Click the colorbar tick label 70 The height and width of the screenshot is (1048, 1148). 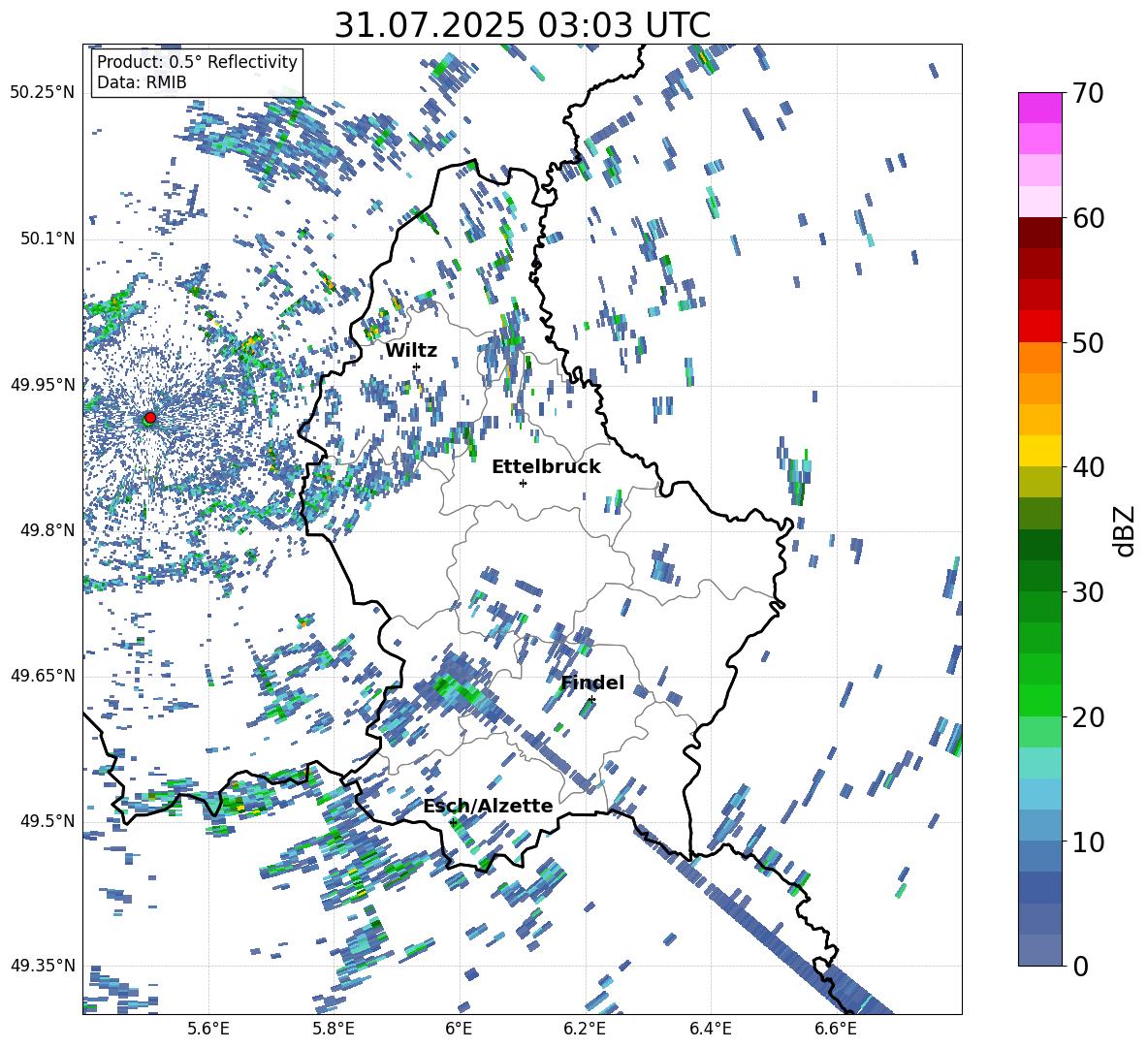(1088, 94)
